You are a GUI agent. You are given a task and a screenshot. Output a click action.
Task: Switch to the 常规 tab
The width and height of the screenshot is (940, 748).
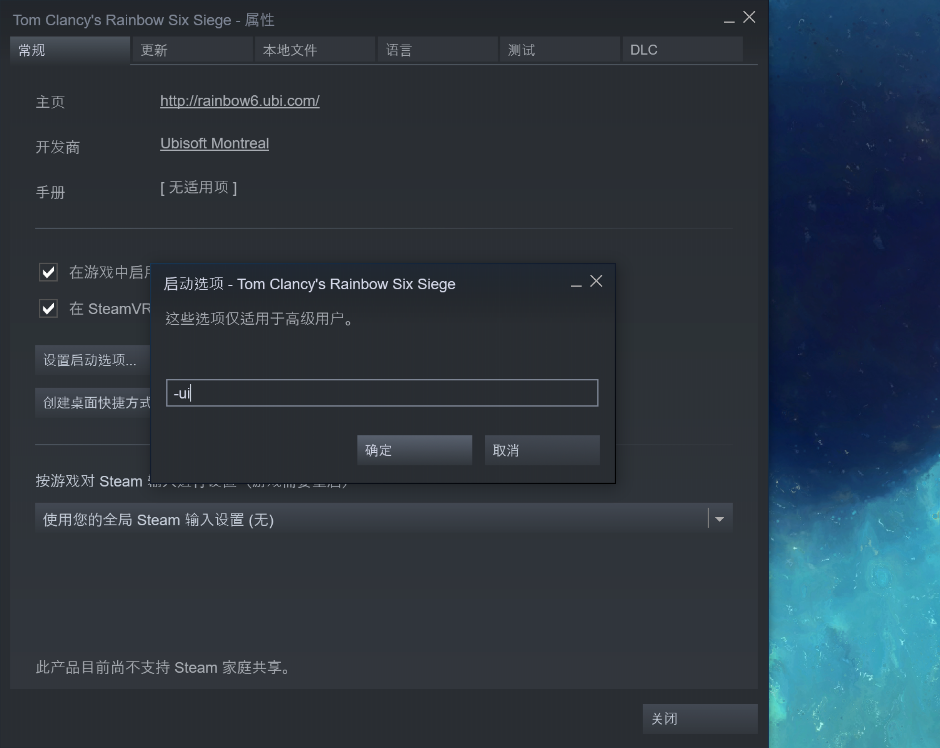[x=70, y=50]
